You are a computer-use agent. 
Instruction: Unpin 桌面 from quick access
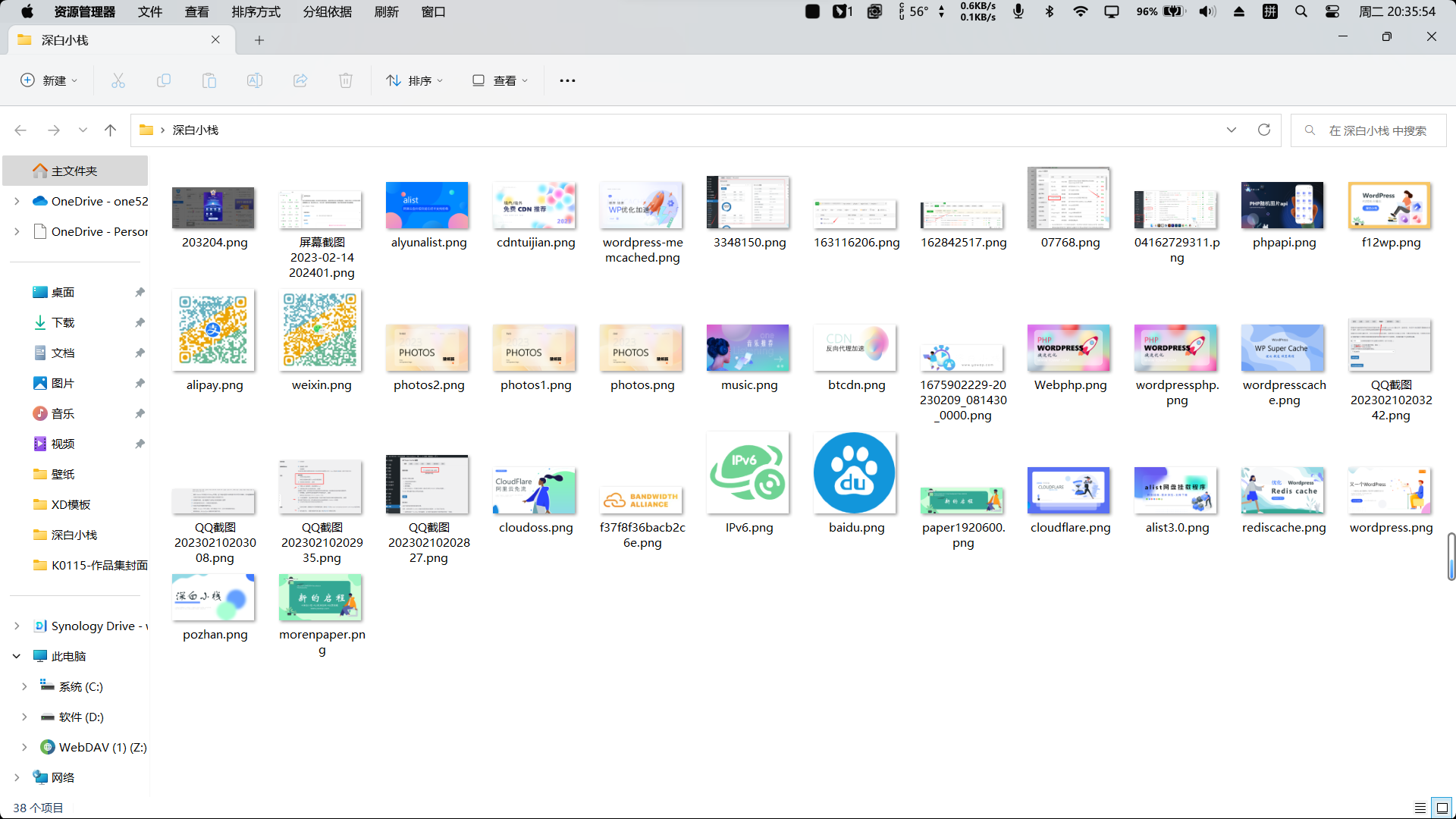(140, 292)
